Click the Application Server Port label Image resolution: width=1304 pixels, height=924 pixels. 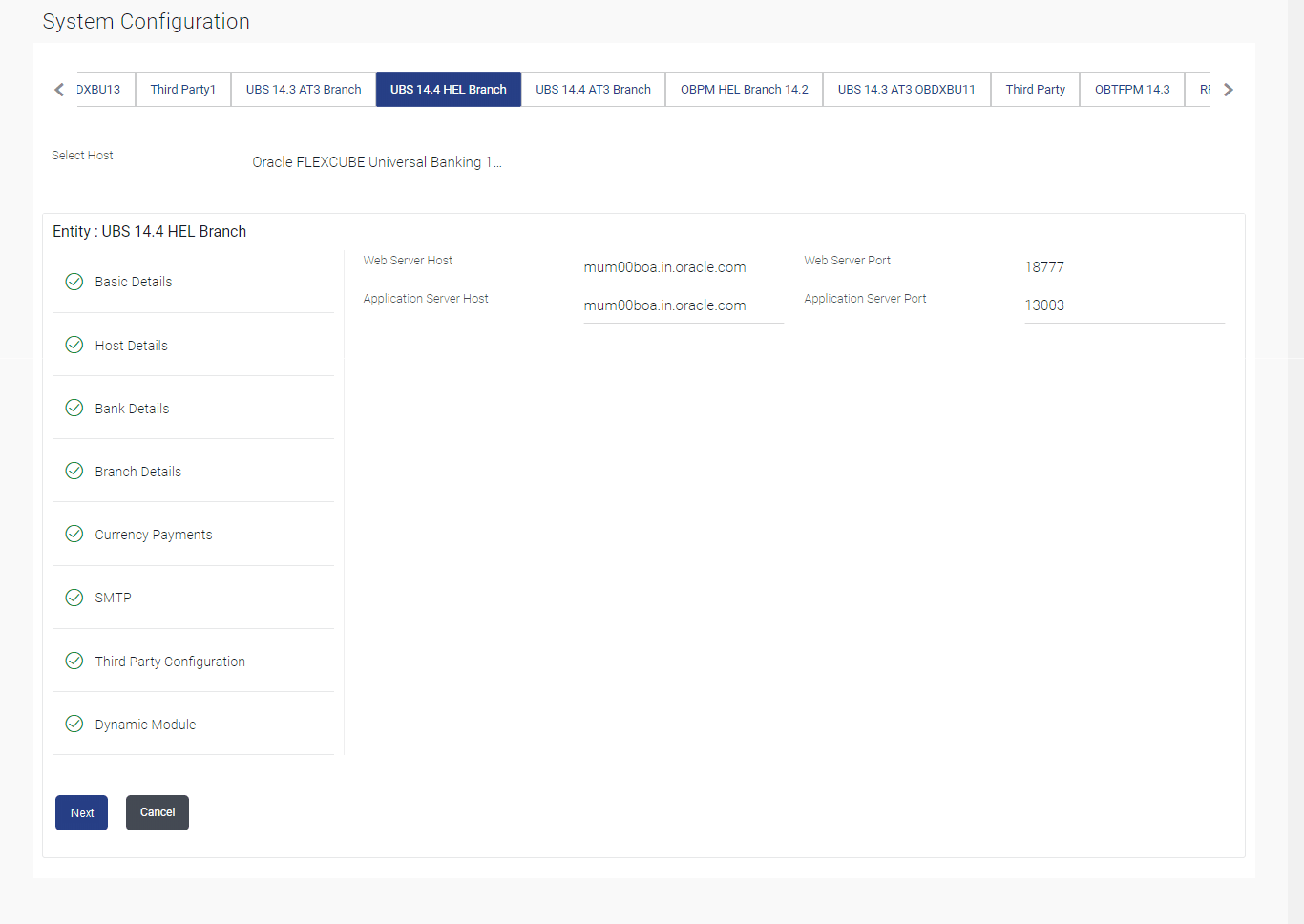(865, 299)
